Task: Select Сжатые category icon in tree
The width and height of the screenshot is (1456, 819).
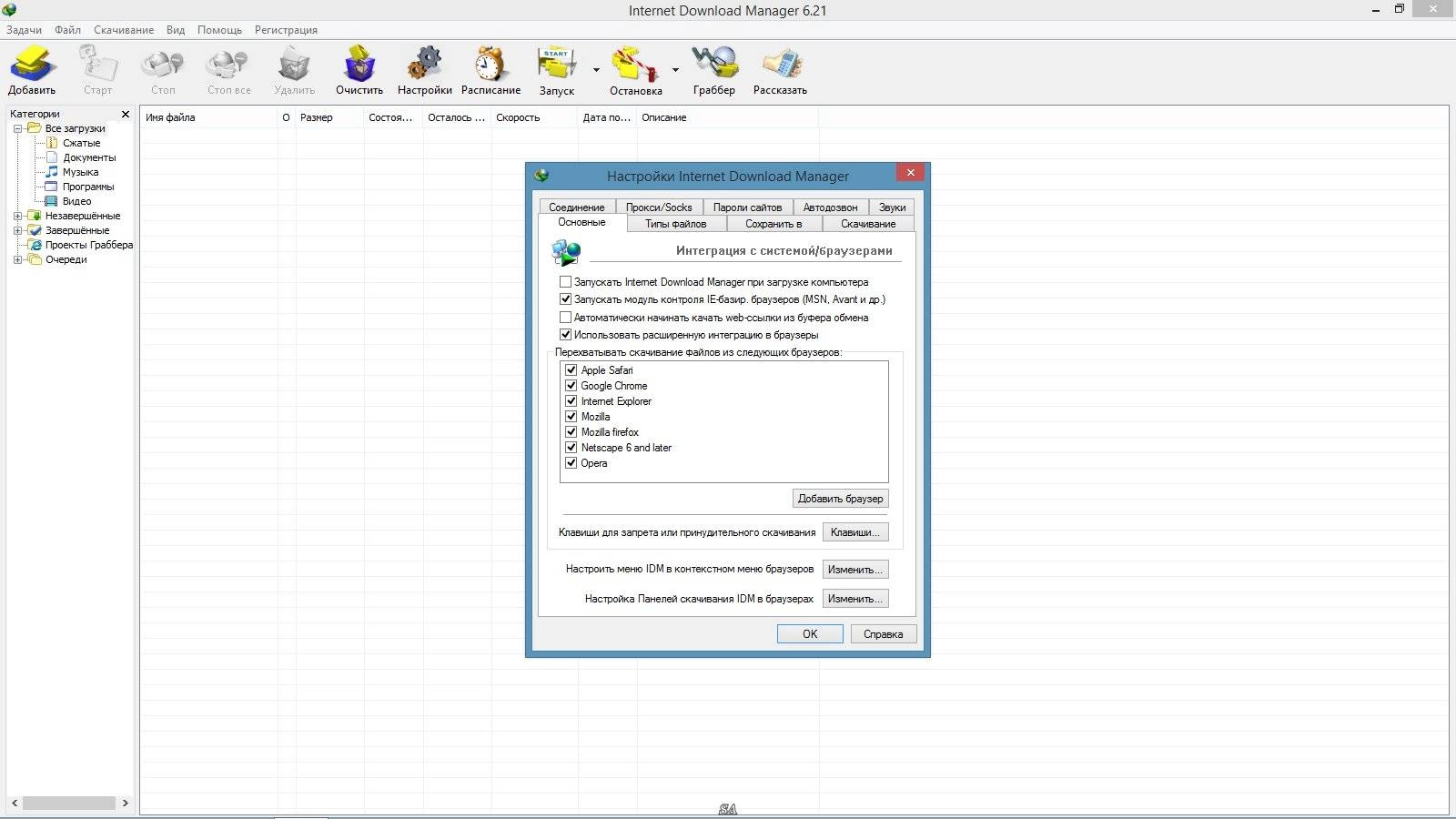Action: click(53, 143)
